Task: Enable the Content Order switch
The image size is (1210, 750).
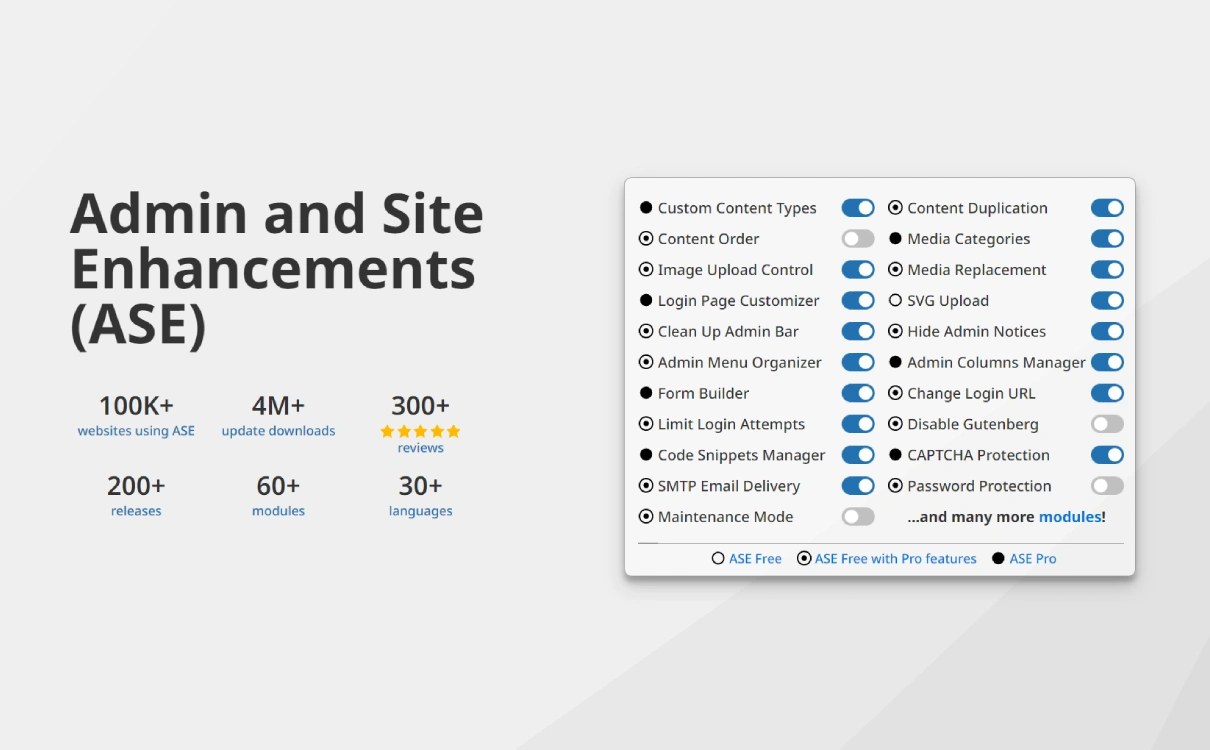Action: (858, 239)
